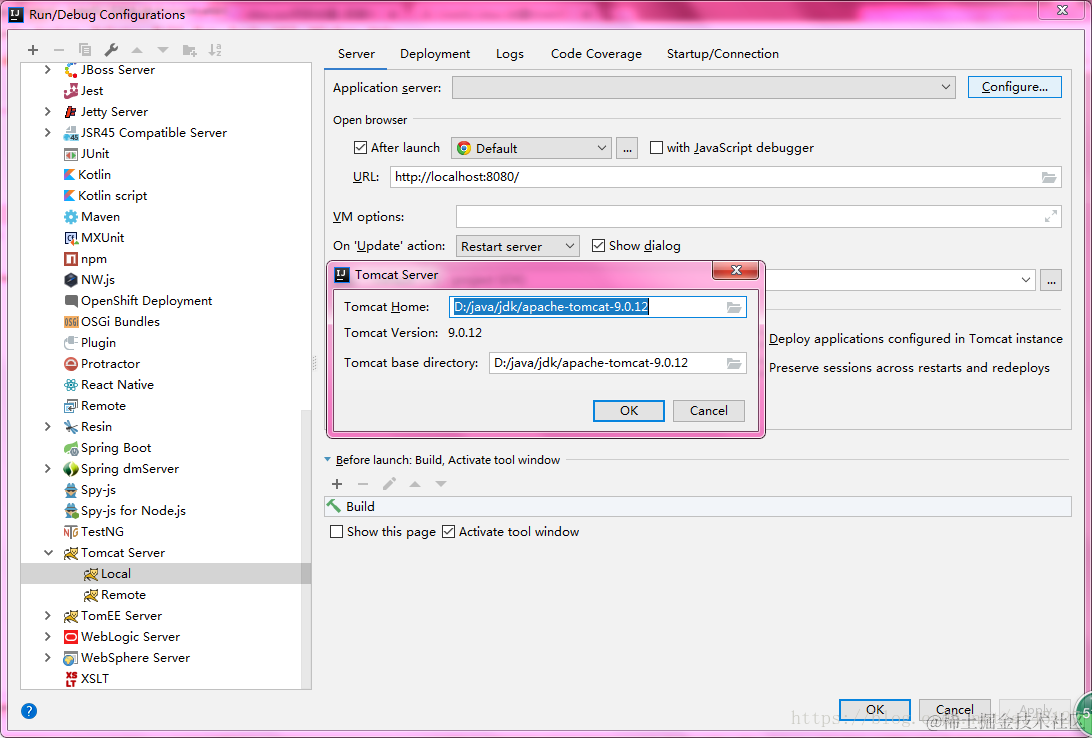Switch to the Logs tab

(x=510, y=54)
